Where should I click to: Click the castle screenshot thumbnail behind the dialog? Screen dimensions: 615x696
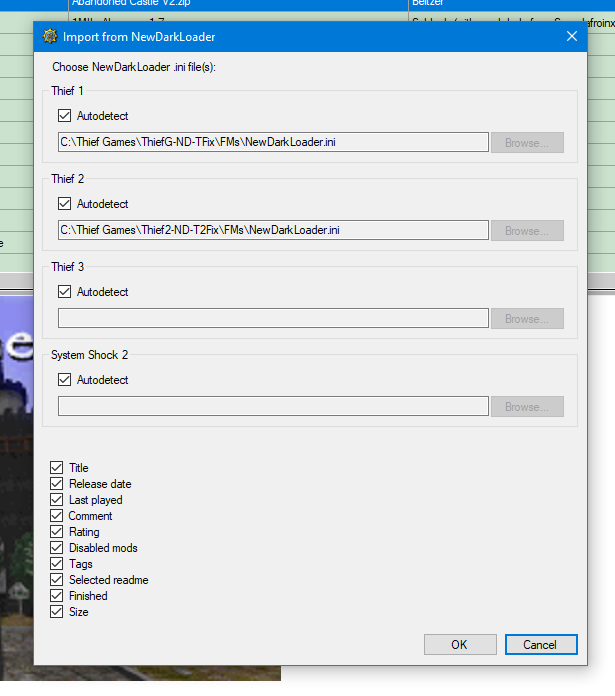point(16,488)
